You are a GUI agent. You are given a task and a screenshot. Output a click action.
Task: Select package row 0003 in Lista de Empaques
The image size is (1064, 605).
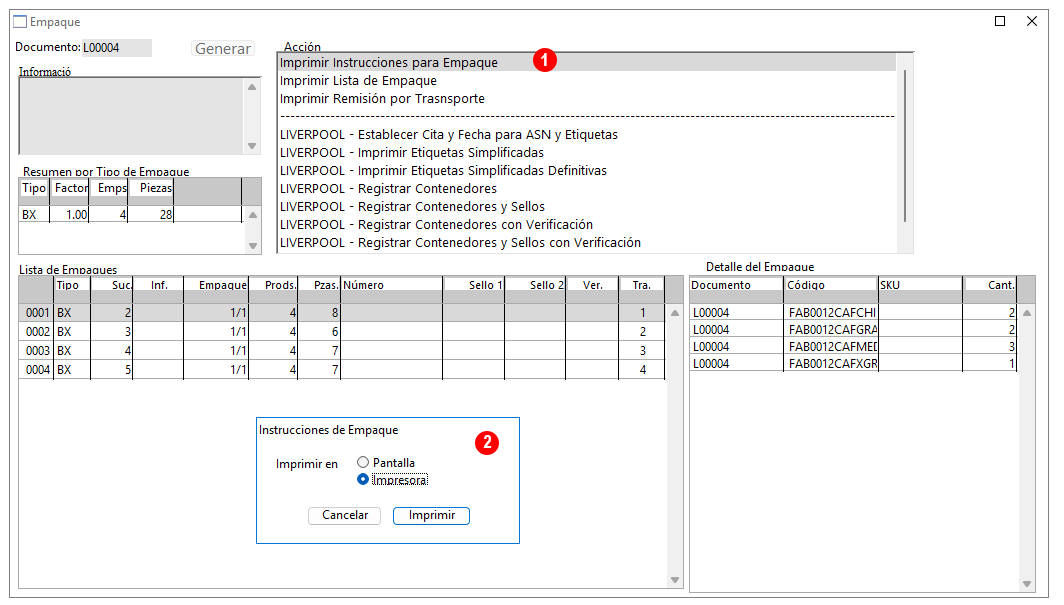tap(341, 351)
